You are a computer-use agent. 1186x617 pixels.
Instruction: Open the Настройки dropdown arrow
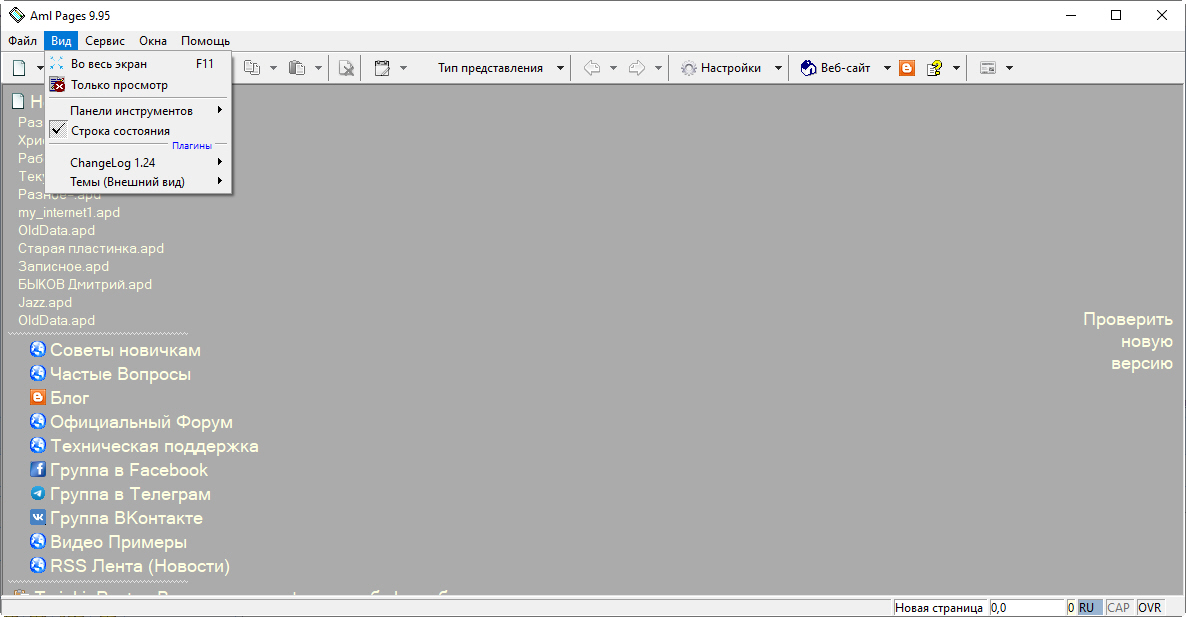tap(778, 68)
